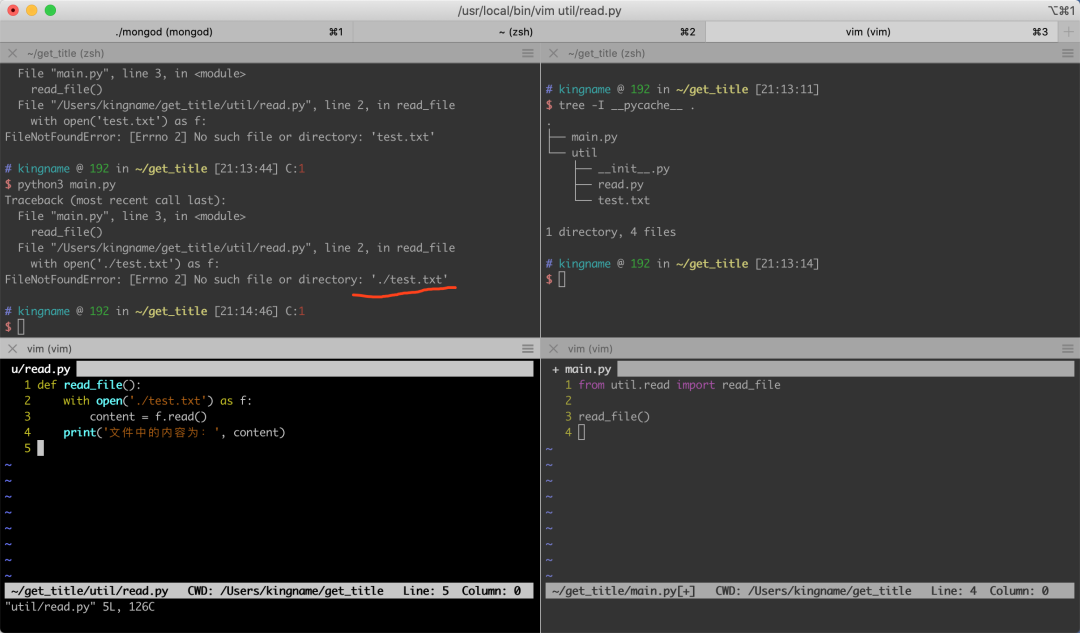Open the bottom-left vim pane hamburger menu
Image resolution: width=1080 pixels, height=633 pixels.
tap(528, 349)
